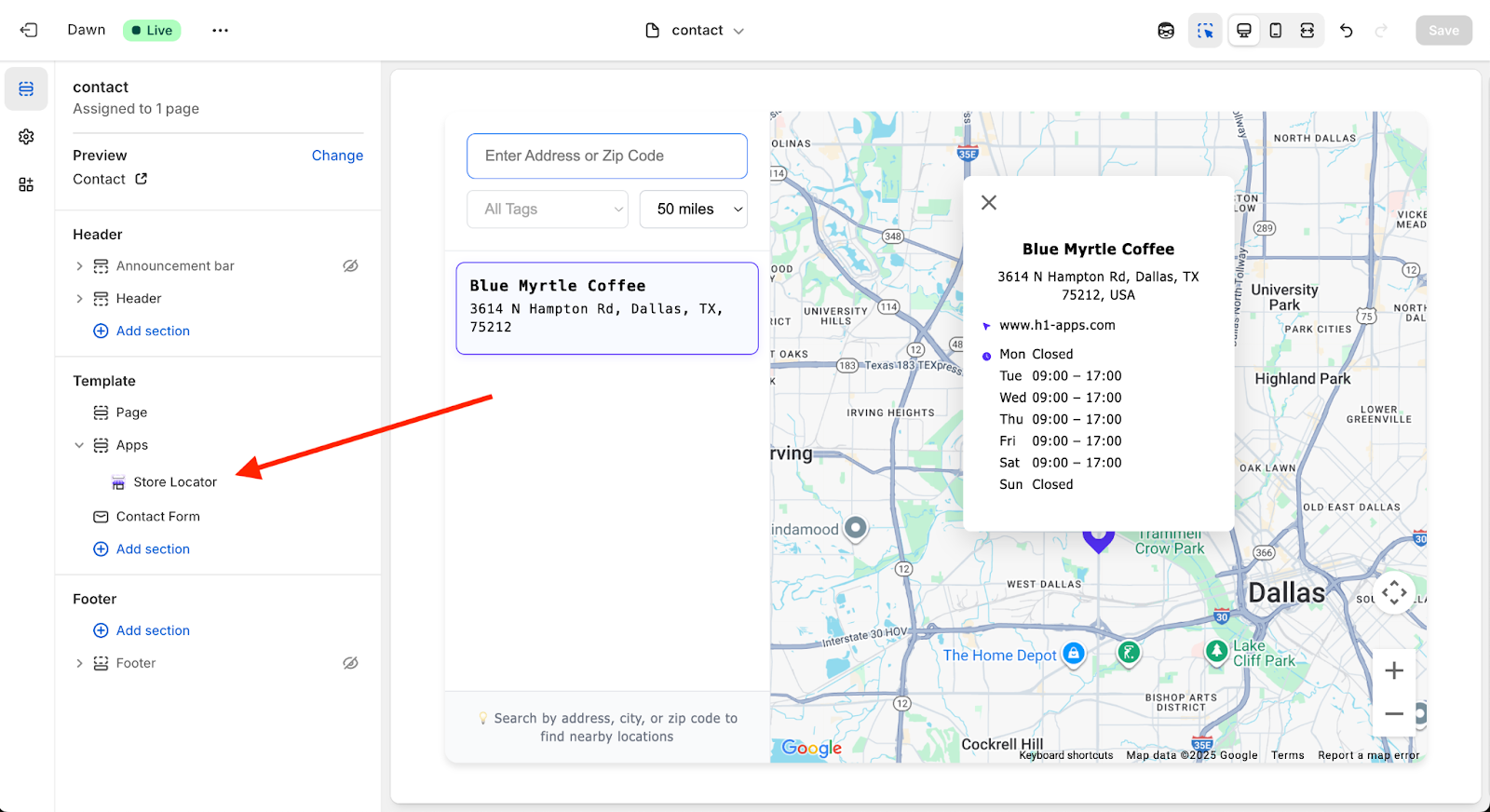
Task: Select the Apps section row
Action: (x=218, y=445)
